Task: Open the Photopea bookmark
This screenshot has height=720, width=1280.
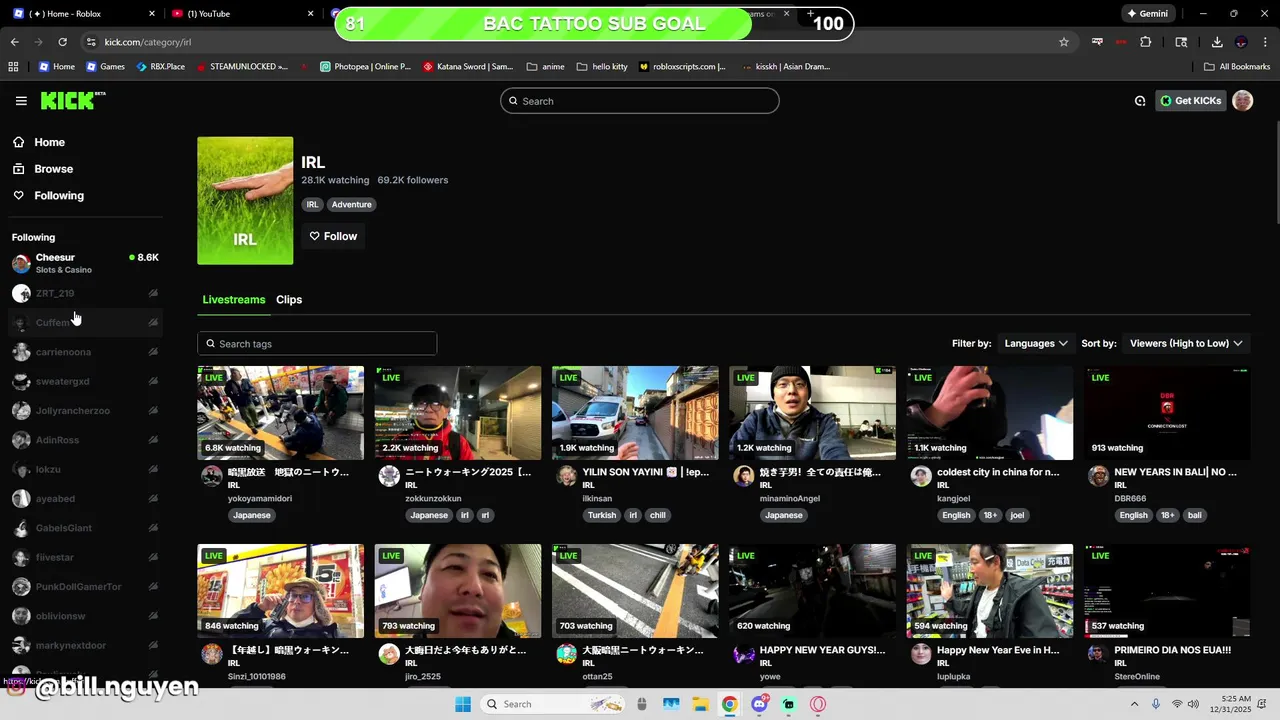Action: tap(365, 67)
